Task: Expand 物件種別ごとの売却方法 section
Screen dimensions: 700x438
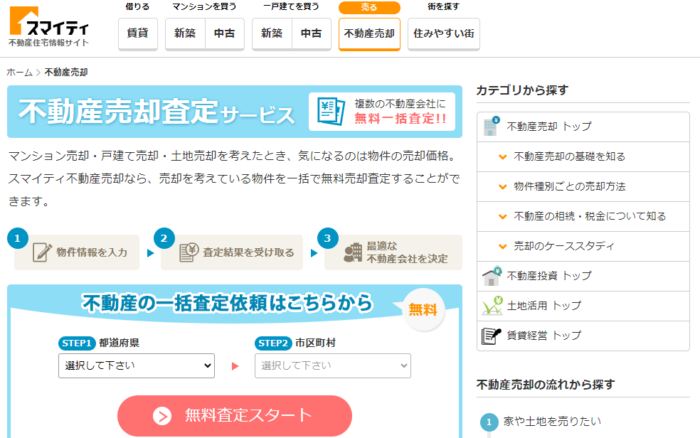Action: pos(583,187)
